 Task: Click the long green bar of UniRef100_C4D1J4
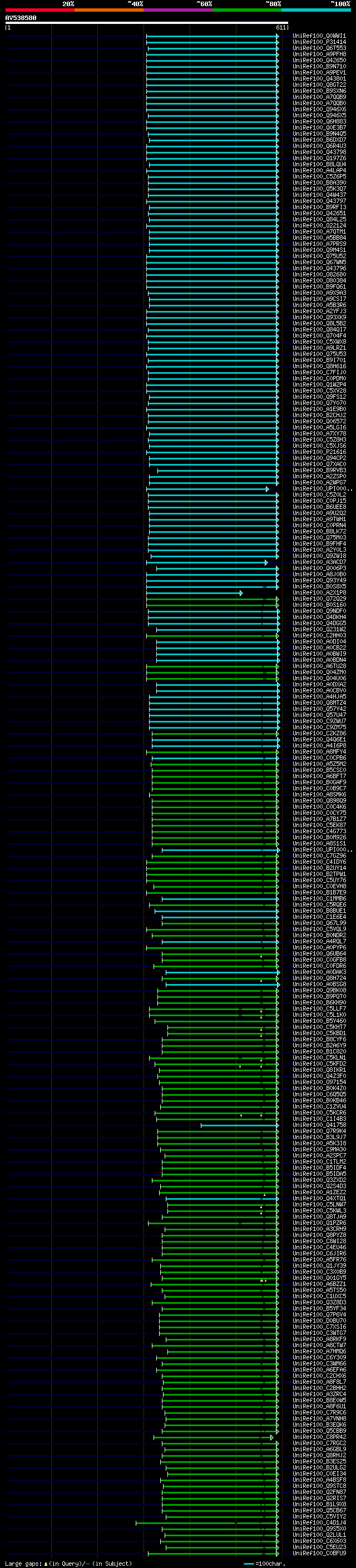coord(207,1523)
